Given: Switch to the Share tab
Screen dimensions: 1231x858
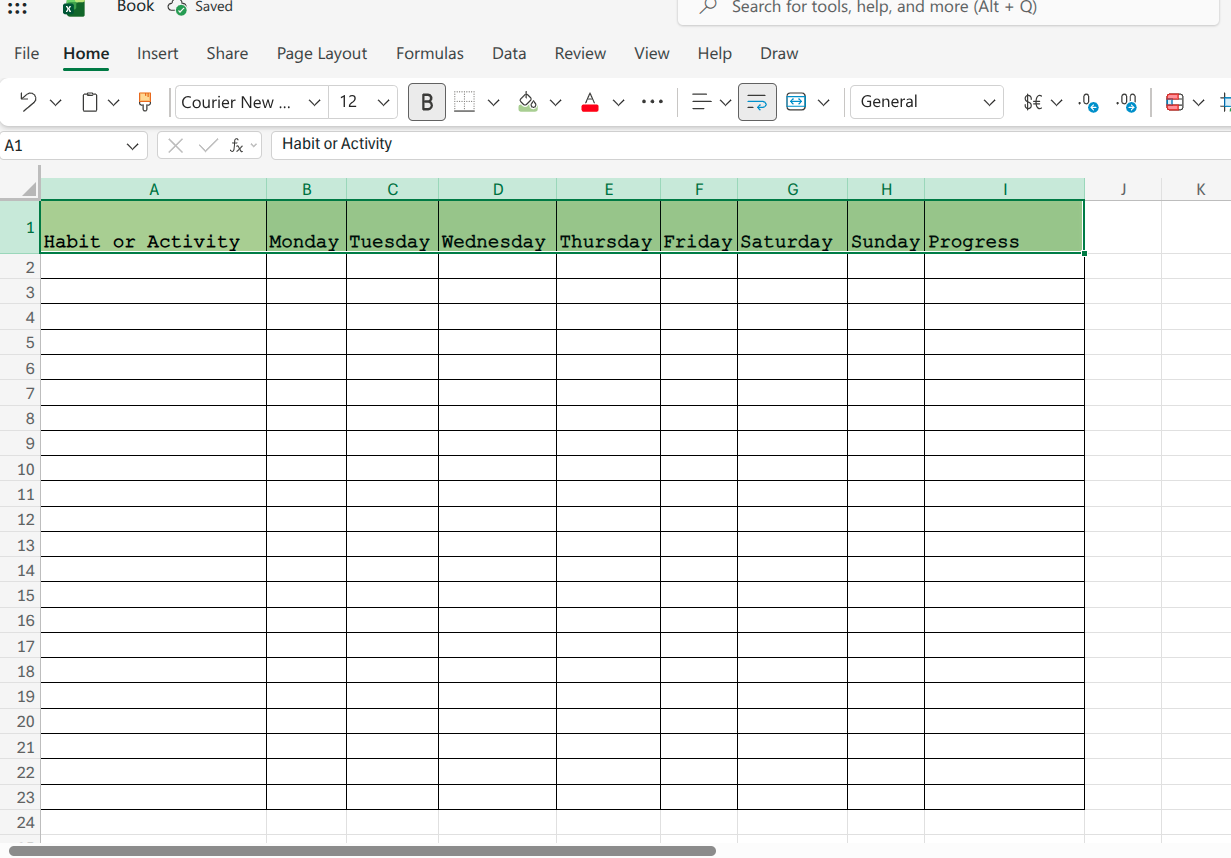Looking at the screenshot, I should point(227,54).
